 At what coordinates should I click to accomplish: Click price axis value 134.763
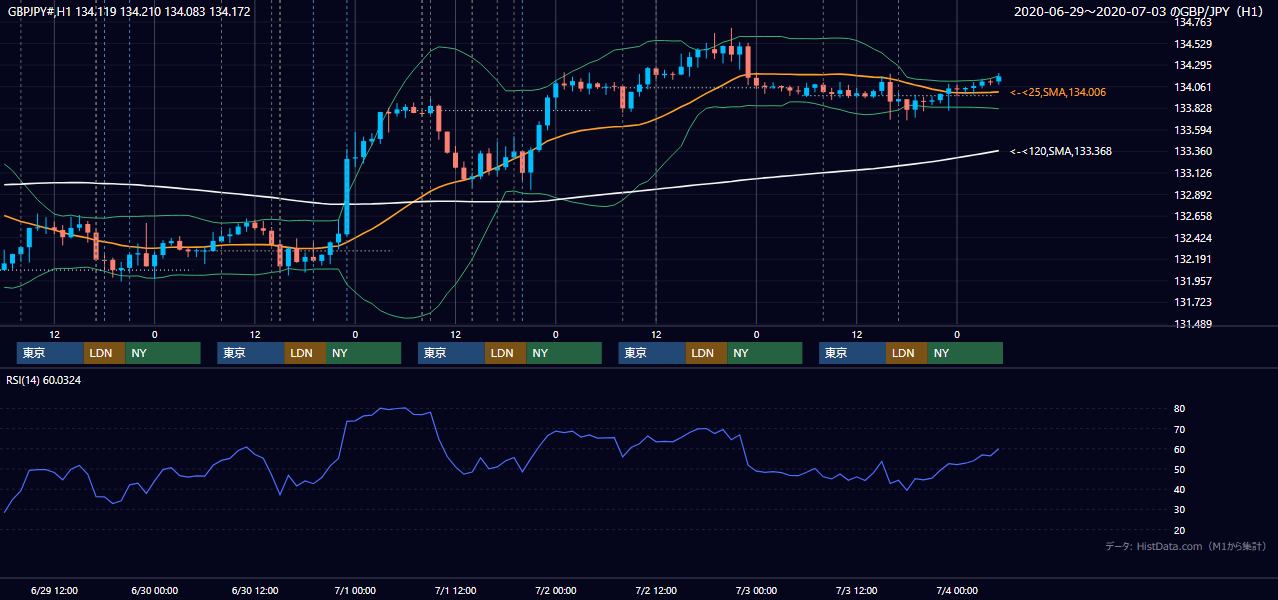point(1193,22)
